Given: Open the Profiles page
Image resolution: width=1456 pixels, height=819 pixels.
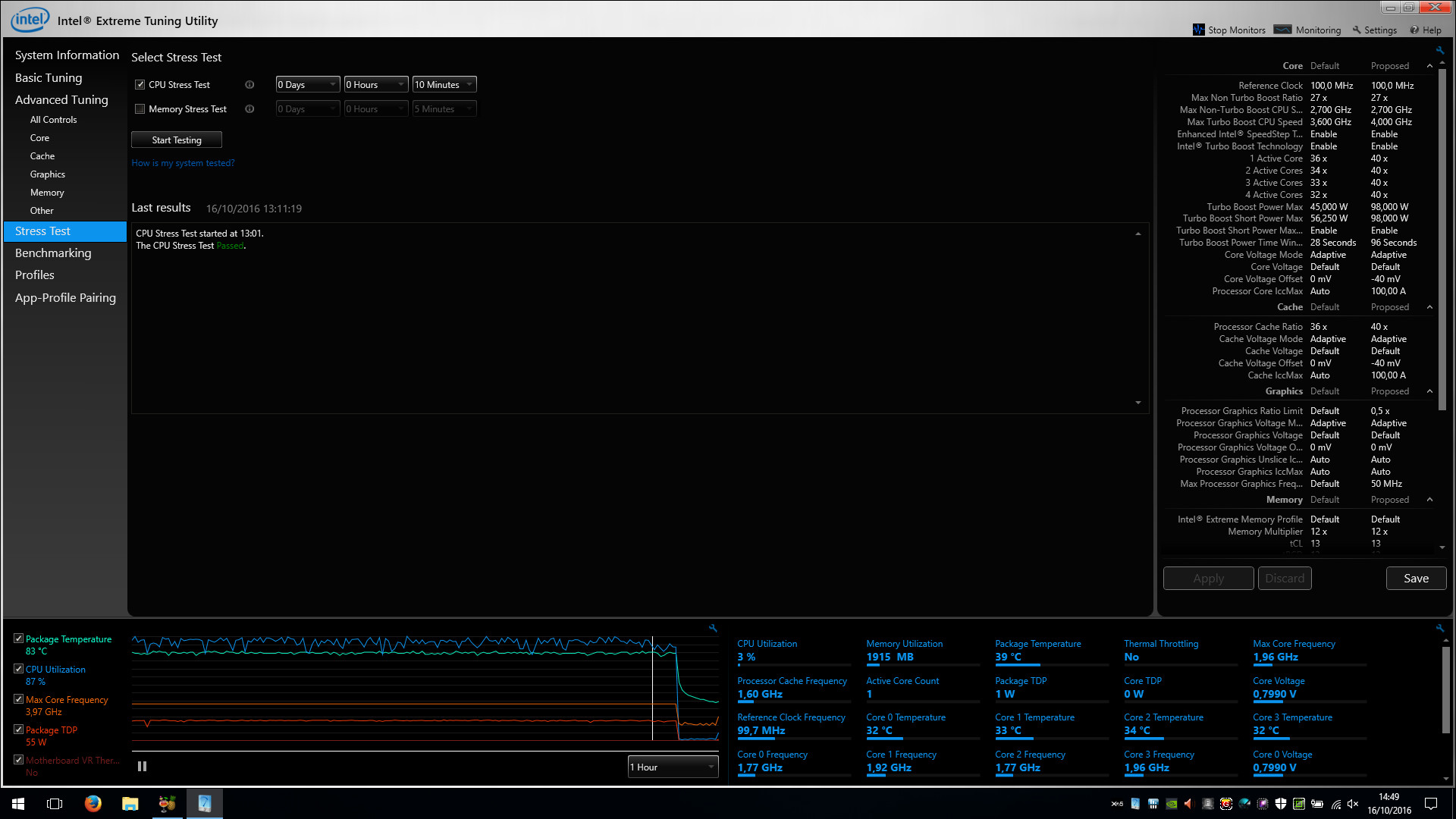Looking at the screenshot, I should click(35, 275).
